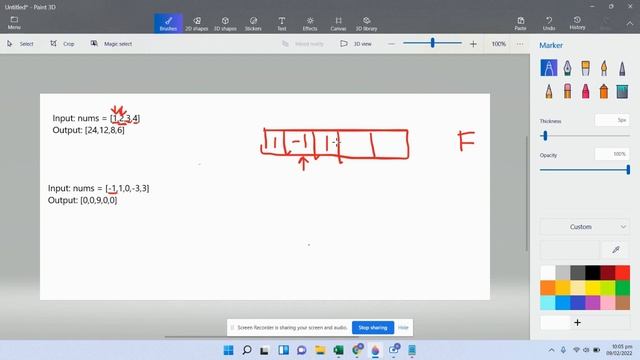This screenshot has width=640, height=360.
Task: Activate Magic select
Action: pyautogui.click(x=111, y=44)
